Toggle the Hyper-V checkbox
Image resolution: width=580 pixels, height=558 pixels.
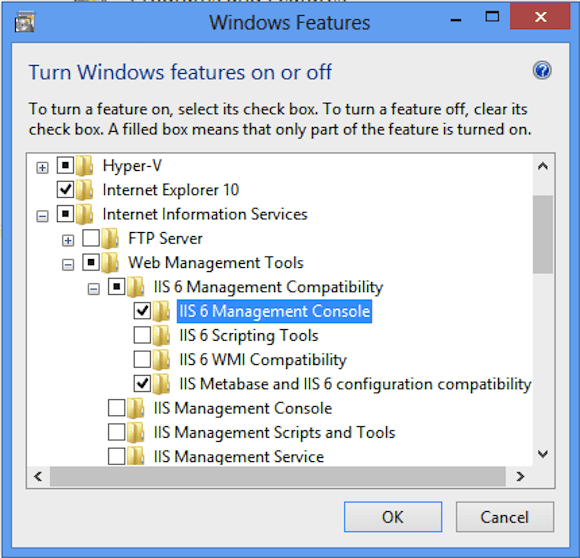tap(65, 165)
